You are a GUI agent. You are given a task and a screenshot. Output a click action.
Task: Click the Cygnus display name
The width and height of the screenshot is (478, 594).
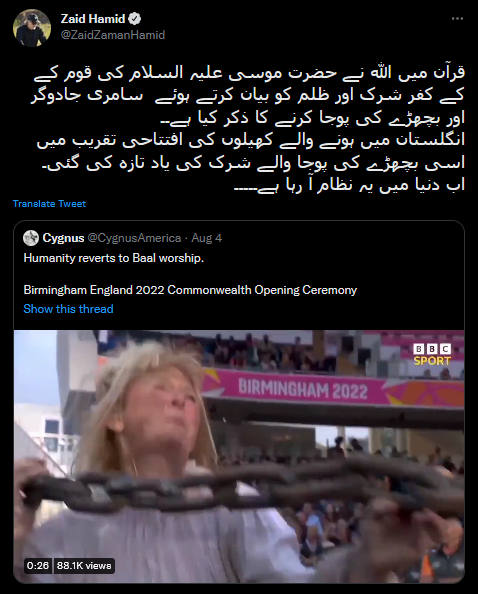click(63, 238)
